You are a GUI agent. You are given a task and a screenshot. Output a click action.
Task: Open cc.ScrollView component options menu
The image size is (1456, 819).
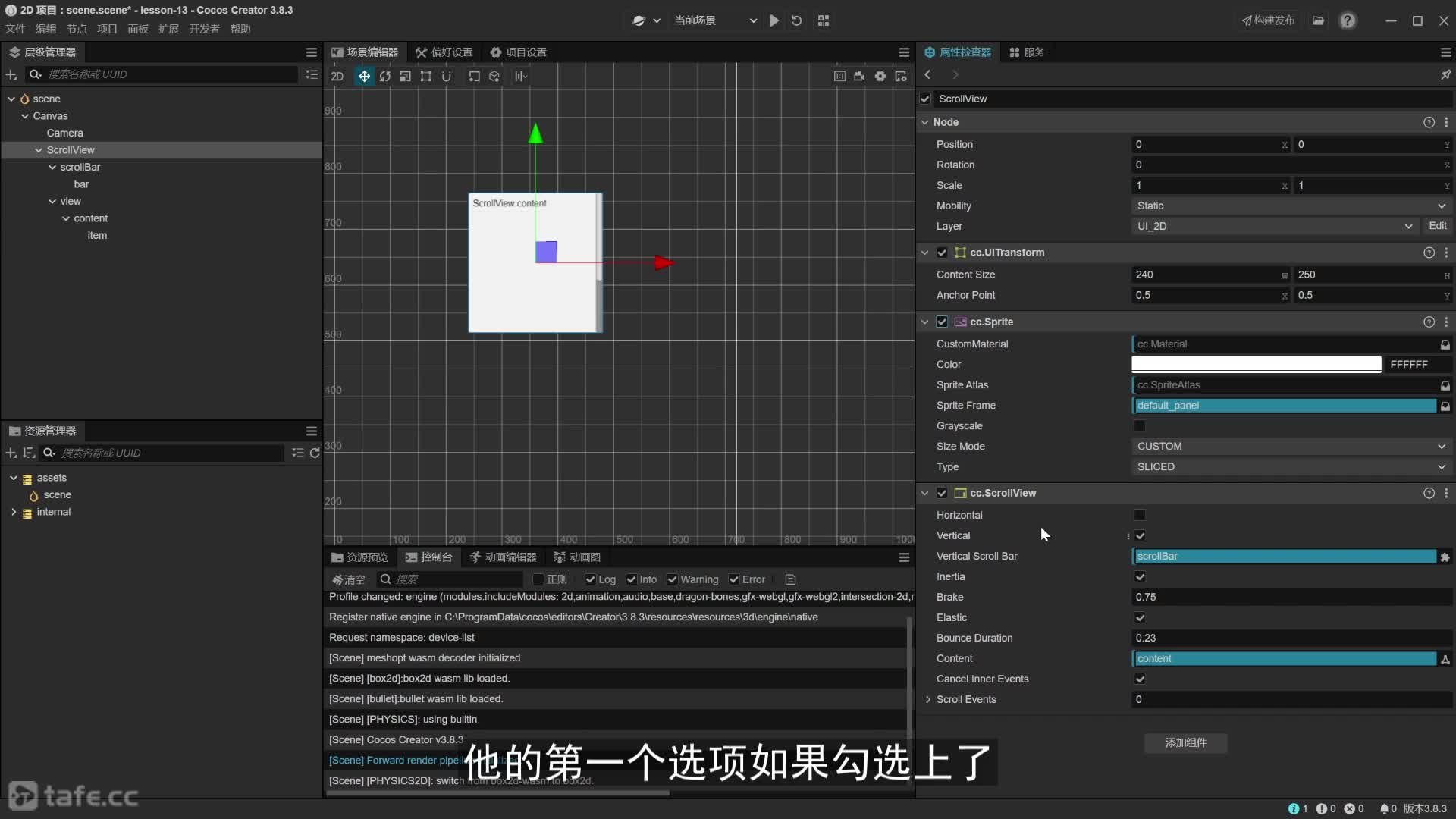point(1446,493)
